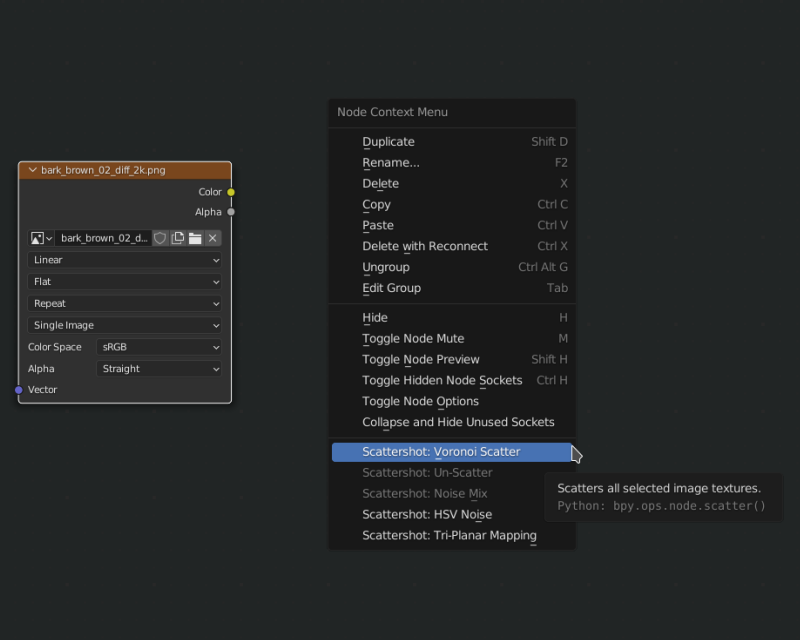The width and height of the screenshot is (800, 640).
Task: Select Scattershot: Voronoi Scatter menu entry
Action: (x=441, y=452)
